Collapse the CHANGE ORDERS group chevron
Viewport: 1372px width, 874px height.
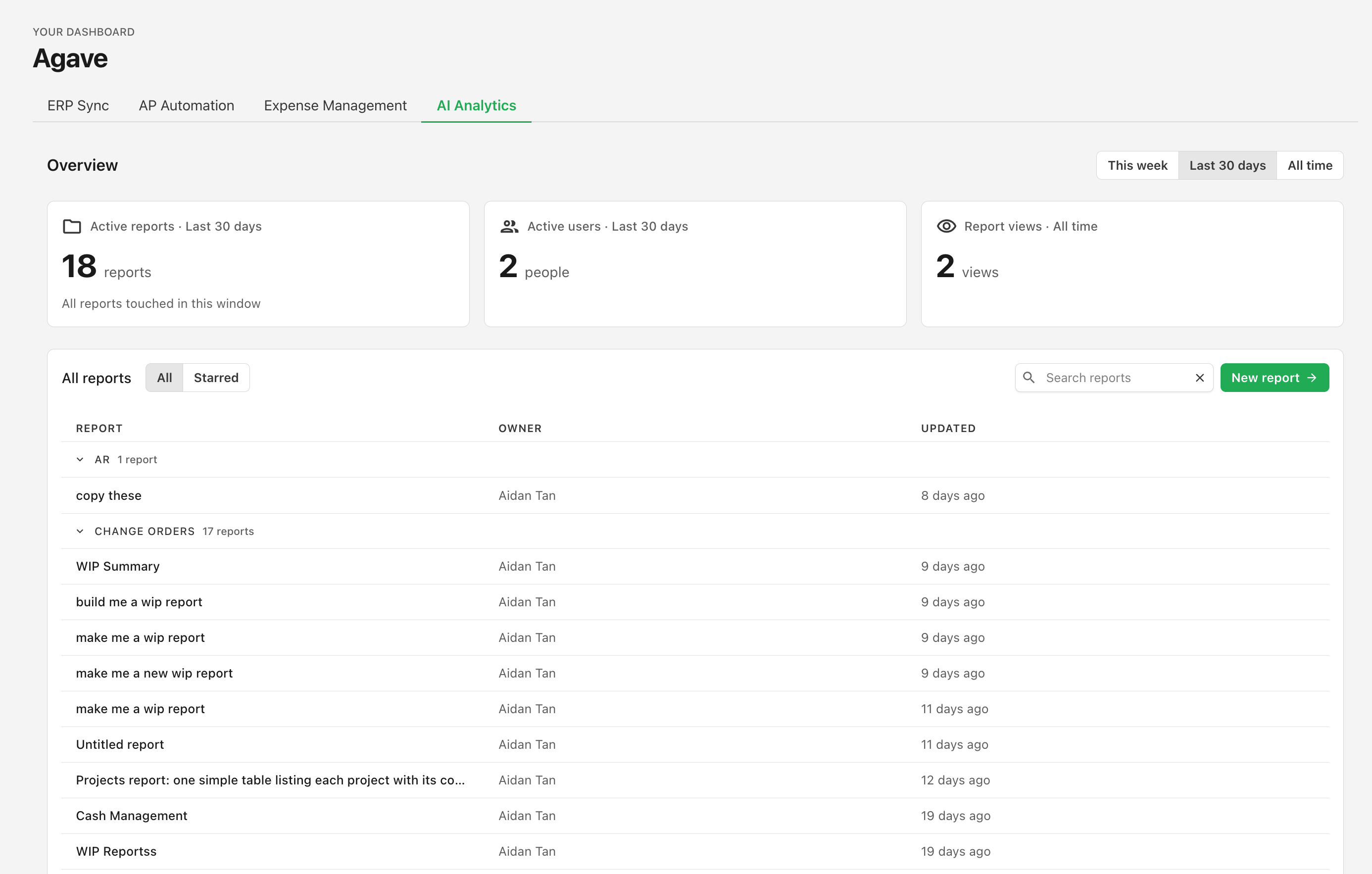coord(80,531)
